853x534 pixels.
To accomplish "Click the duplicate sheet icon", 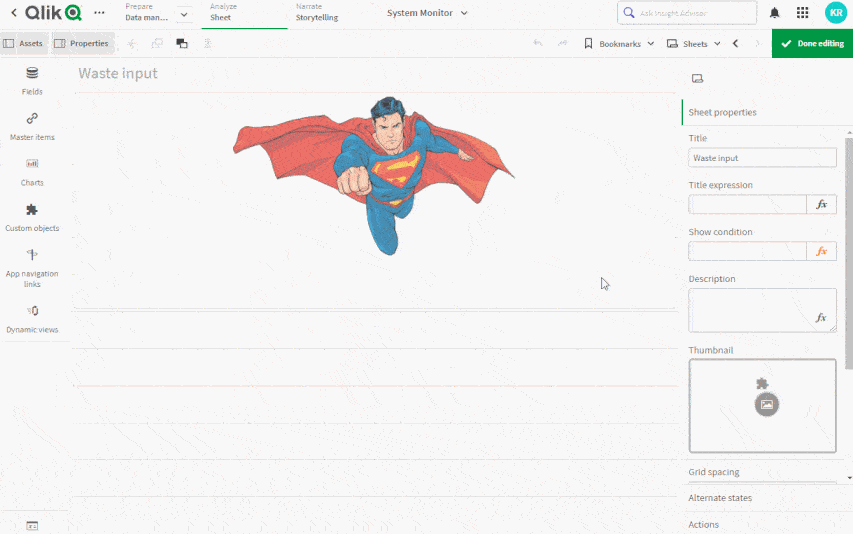I will click(x=182, y=44).
